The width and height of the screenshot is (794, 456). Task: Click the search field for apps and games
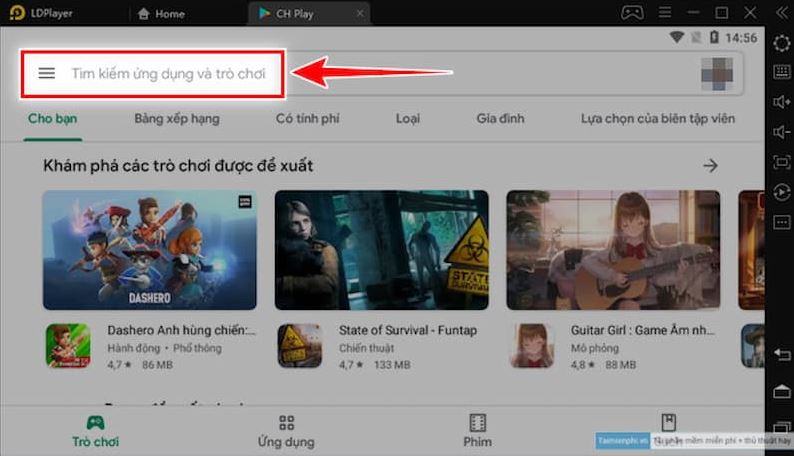(x=168, y=74)
